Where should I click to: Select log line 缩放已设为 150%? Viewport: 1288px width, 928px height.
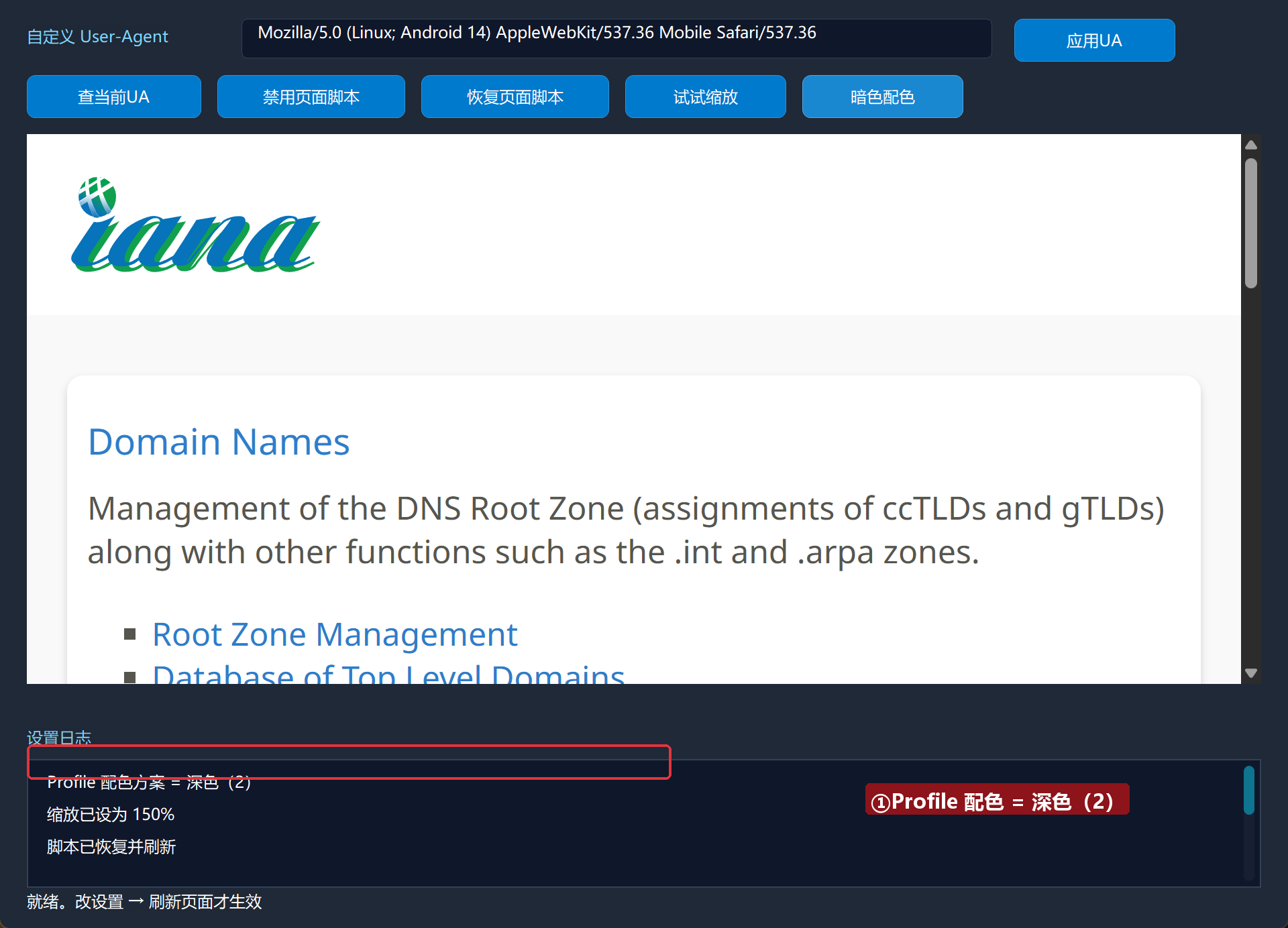111,815
